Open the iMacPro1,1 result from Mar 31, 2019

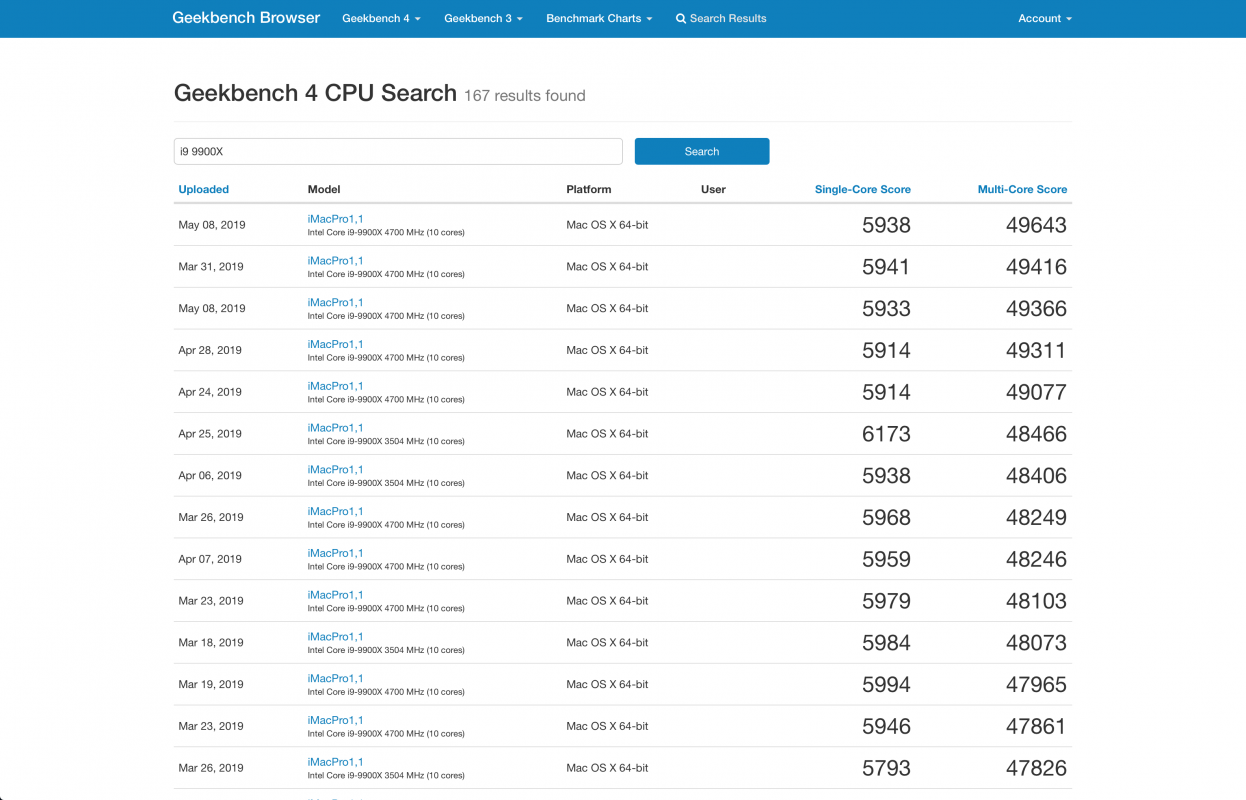[x=335, y=261]
